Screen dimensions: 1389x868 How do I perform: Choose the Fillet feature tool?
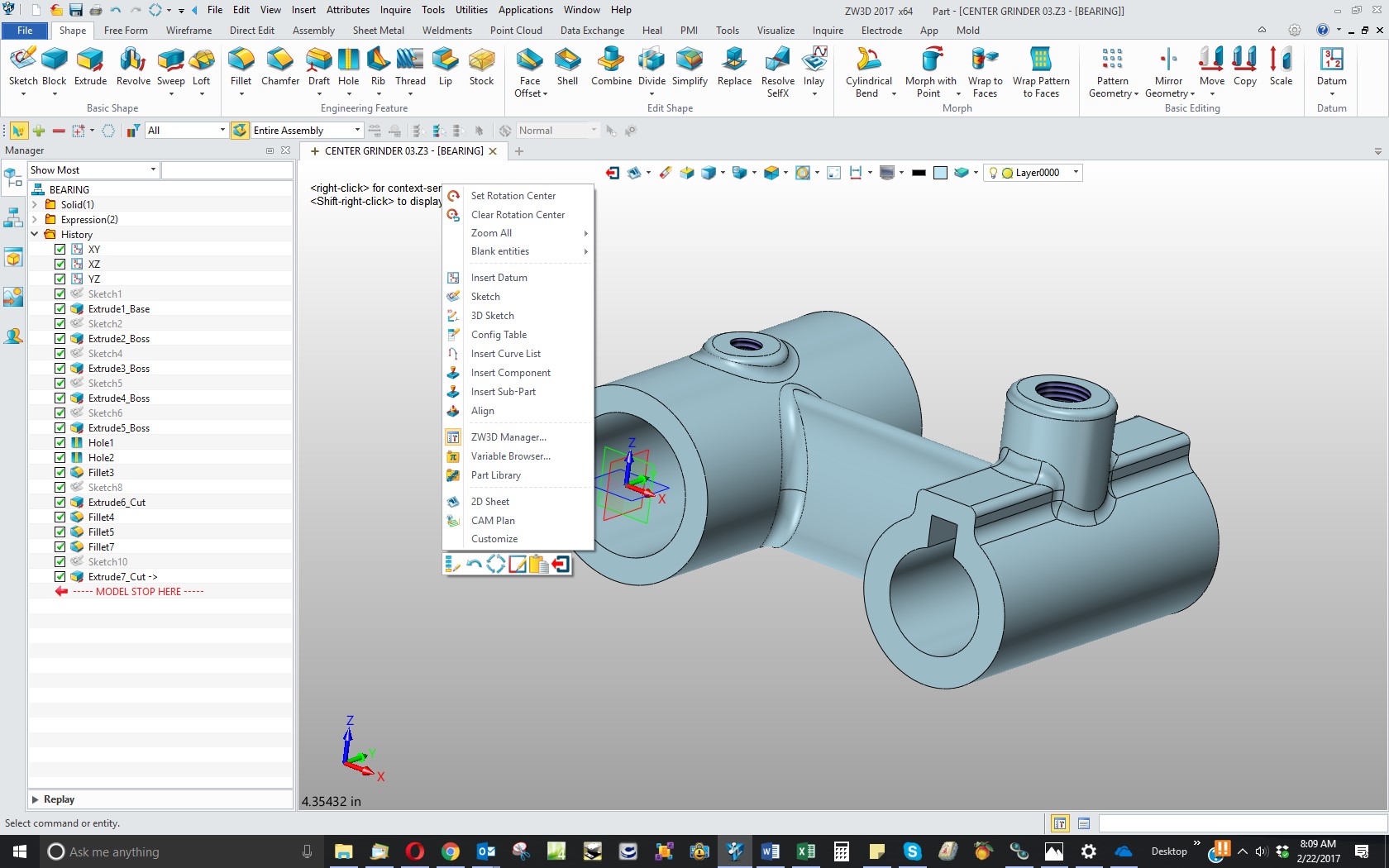(241, 66)
